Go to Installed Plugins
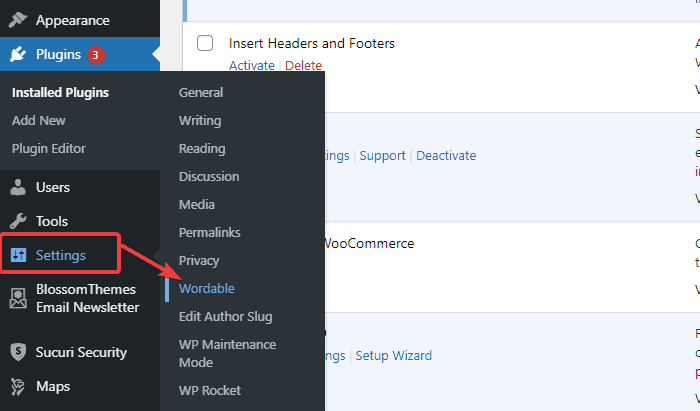 60,92
